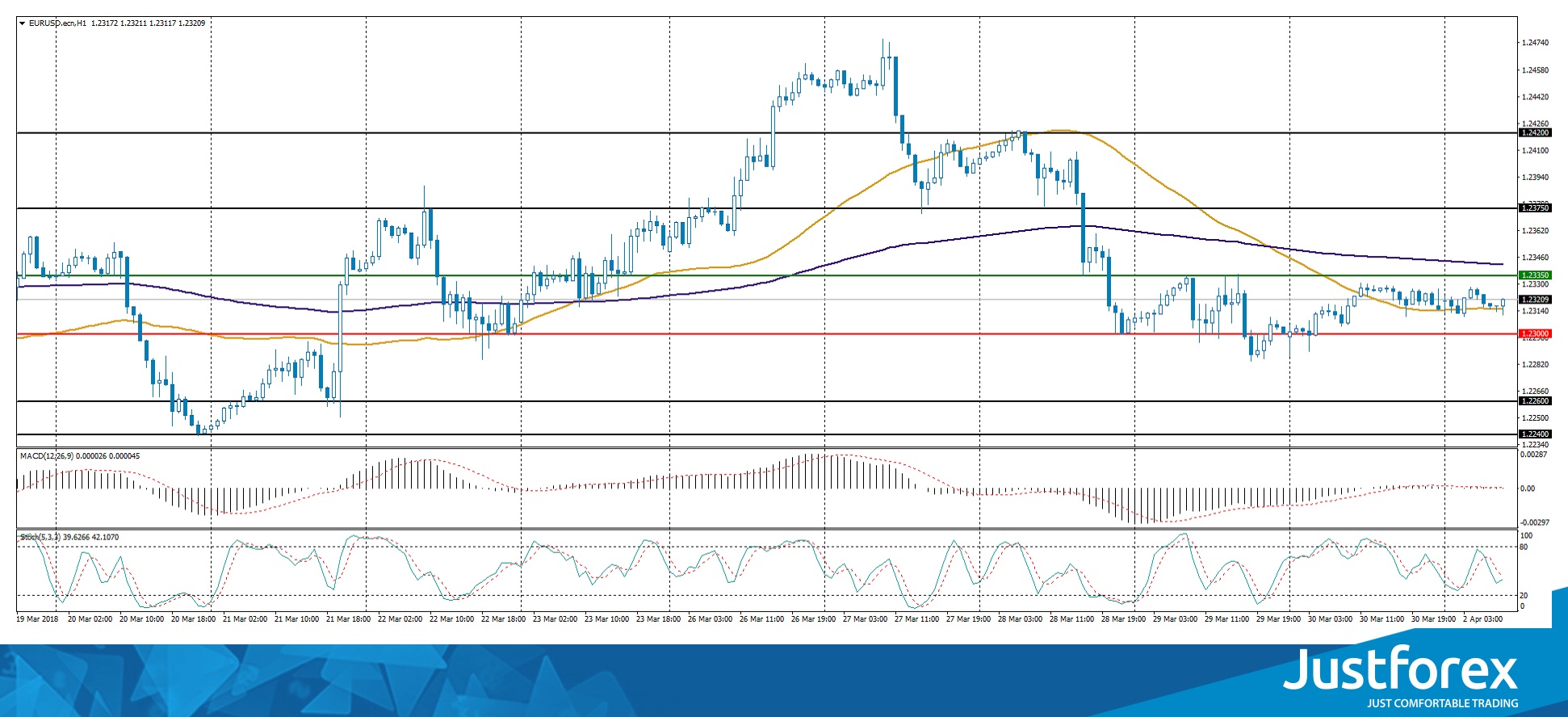
Task: Select the 1.22600 horizontal level price tag
Action: click(x=1535, y=401)
